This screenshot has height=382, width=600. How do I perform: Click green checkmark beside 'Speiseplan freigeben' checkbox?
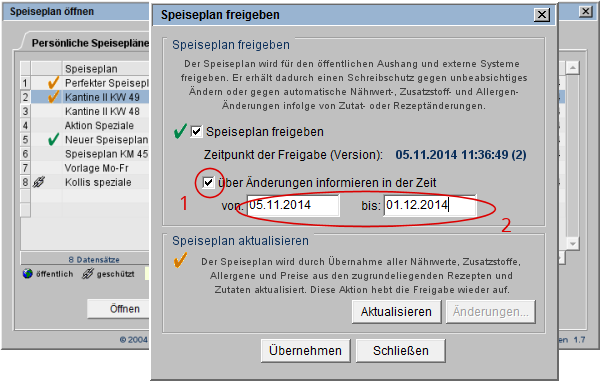(x=180, y=131)
